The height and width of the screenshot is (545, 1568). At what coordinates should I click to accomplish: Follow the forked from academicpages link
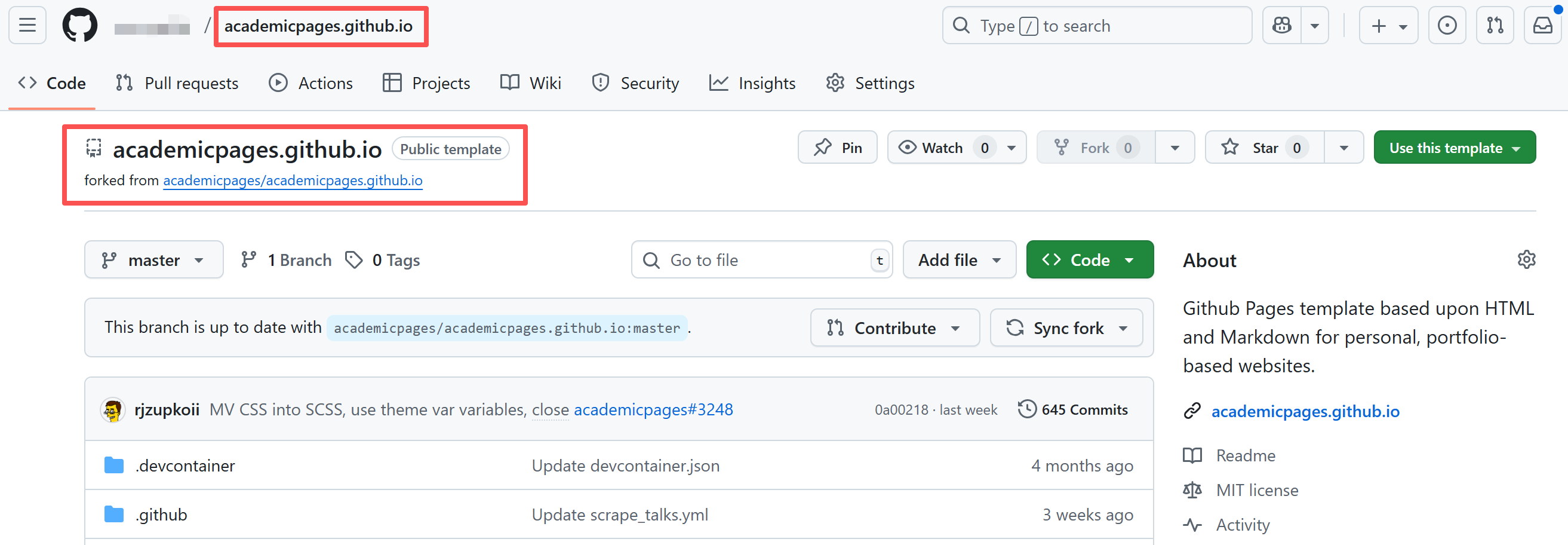[292, 180]
